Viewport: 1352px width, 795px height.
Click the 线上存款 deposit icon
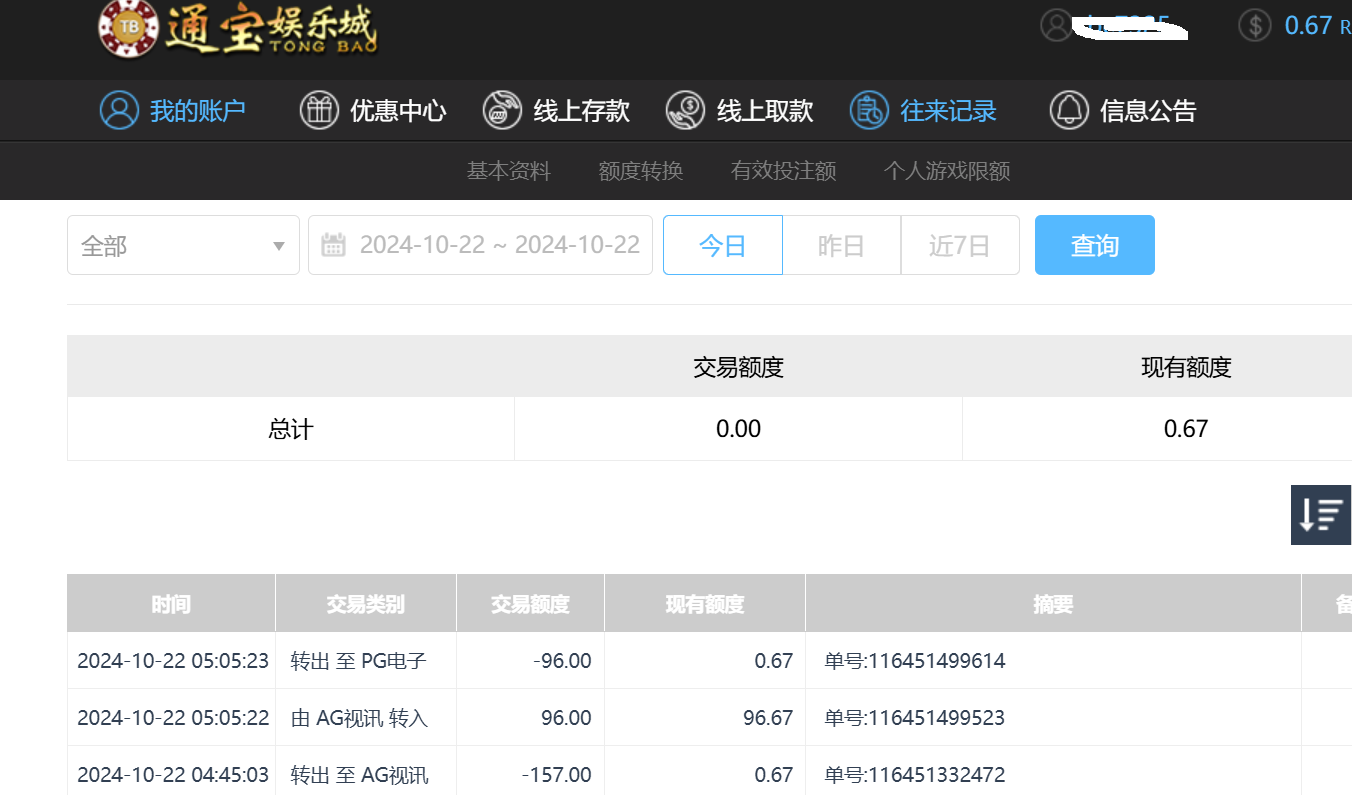pyautogui.click(x=502, y=110)
